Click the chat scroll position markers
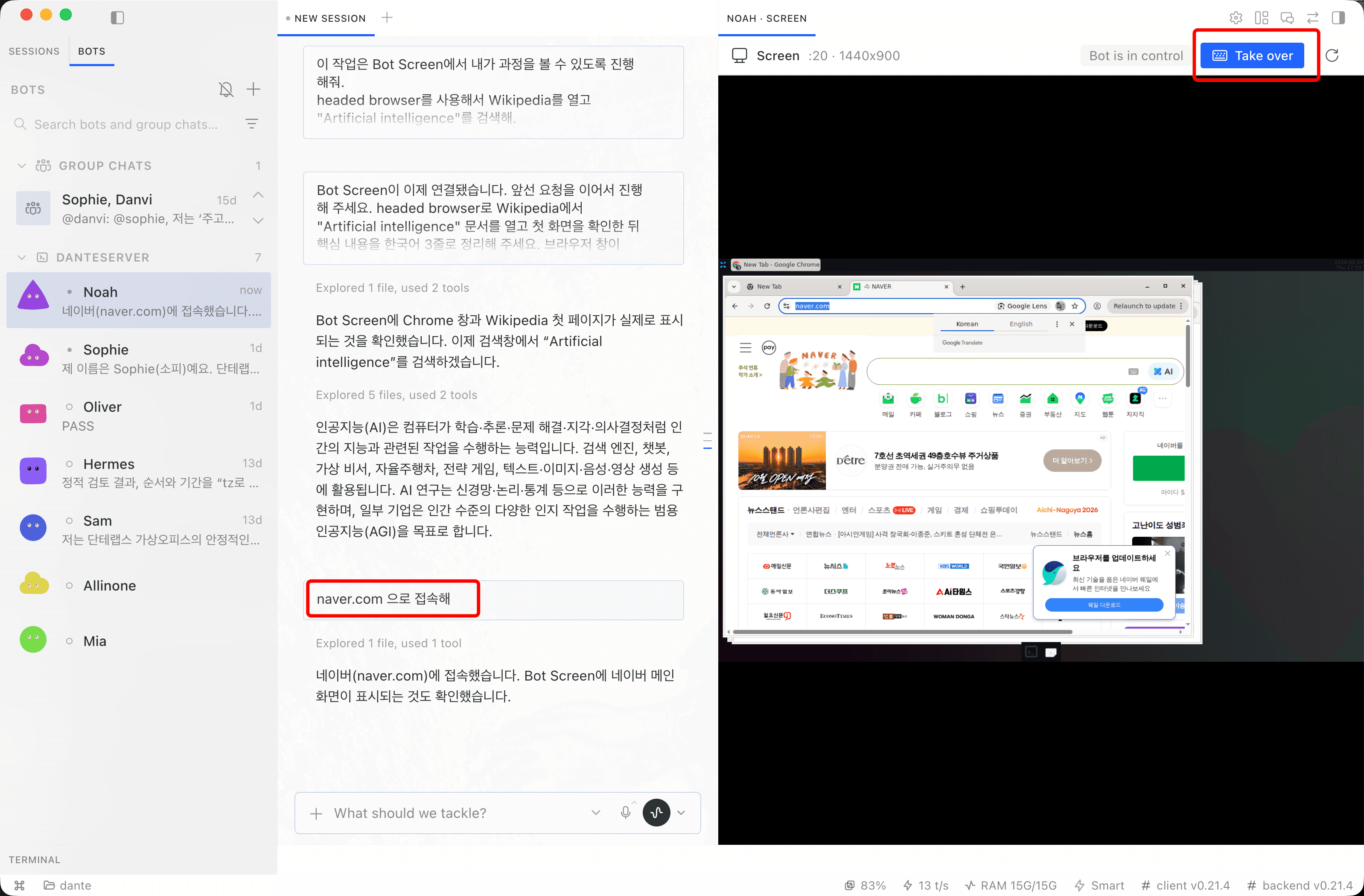This screenshot has height=896, width=1364. pyautogui.click(x=707, y=440)
